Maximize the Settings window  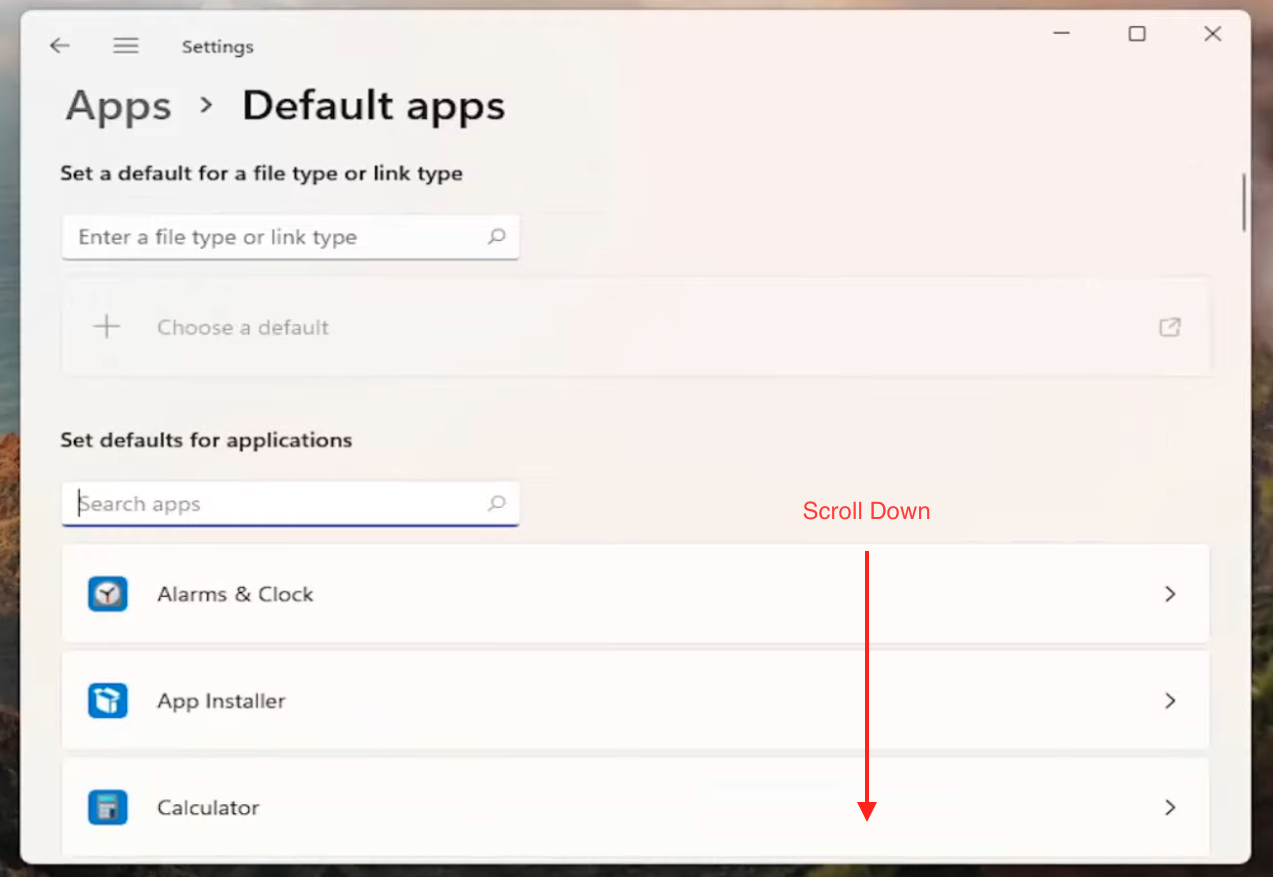pos(1137,34)
